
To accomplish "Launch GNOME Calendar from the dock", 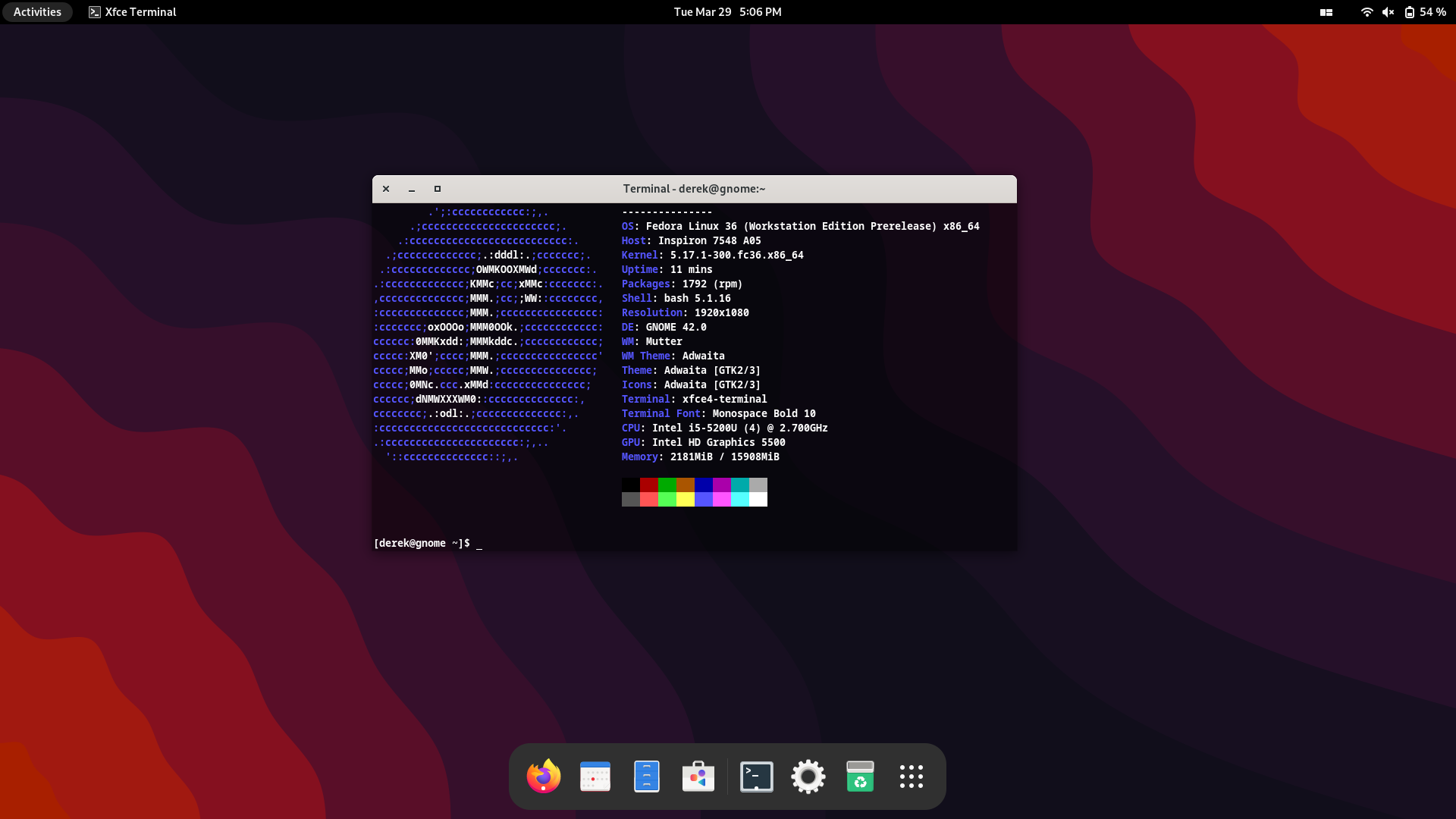I will tap(595, 777).
